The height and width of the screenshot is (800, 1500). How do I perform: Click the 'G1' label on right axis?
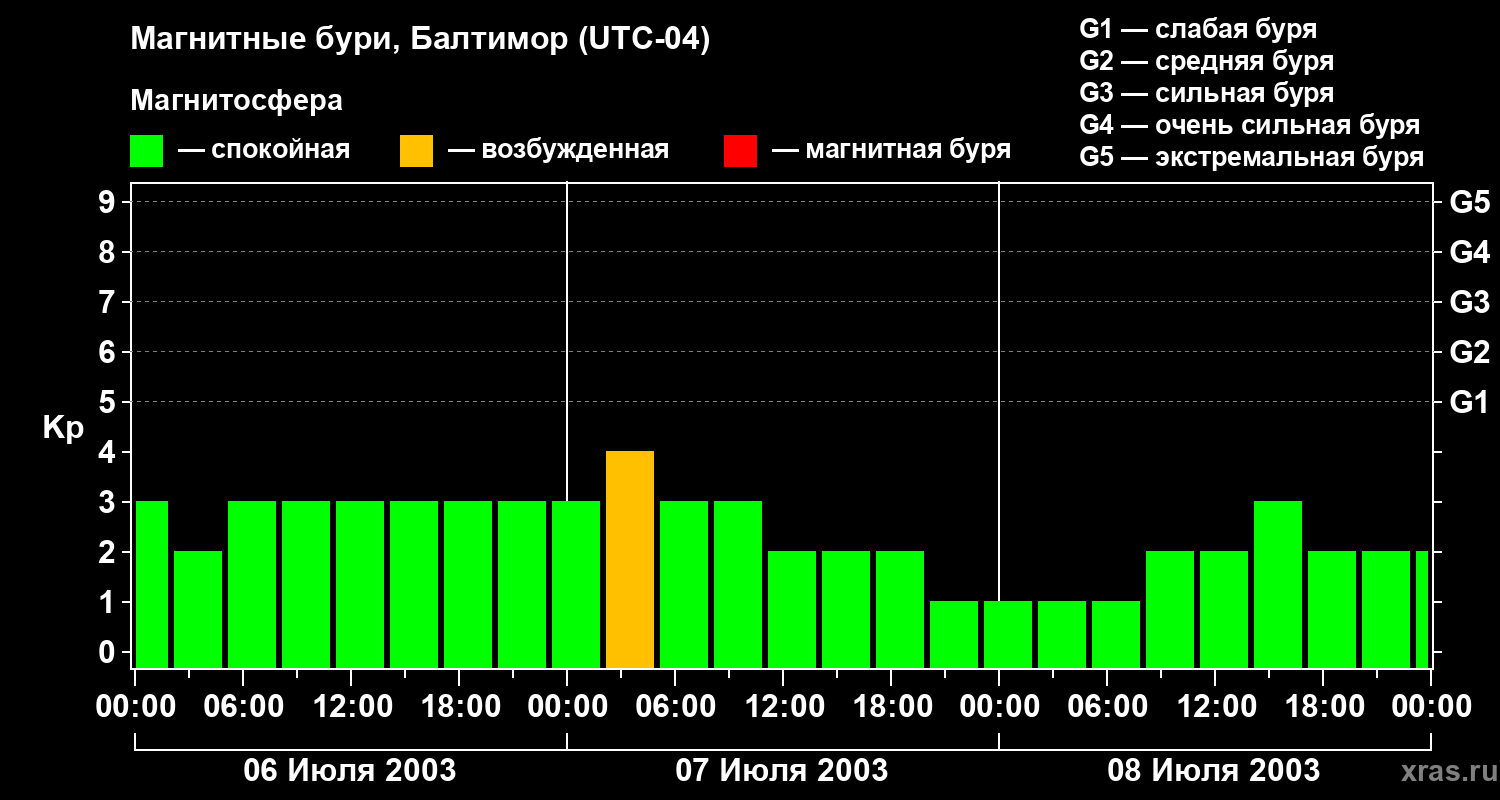tap(1469, 402)
